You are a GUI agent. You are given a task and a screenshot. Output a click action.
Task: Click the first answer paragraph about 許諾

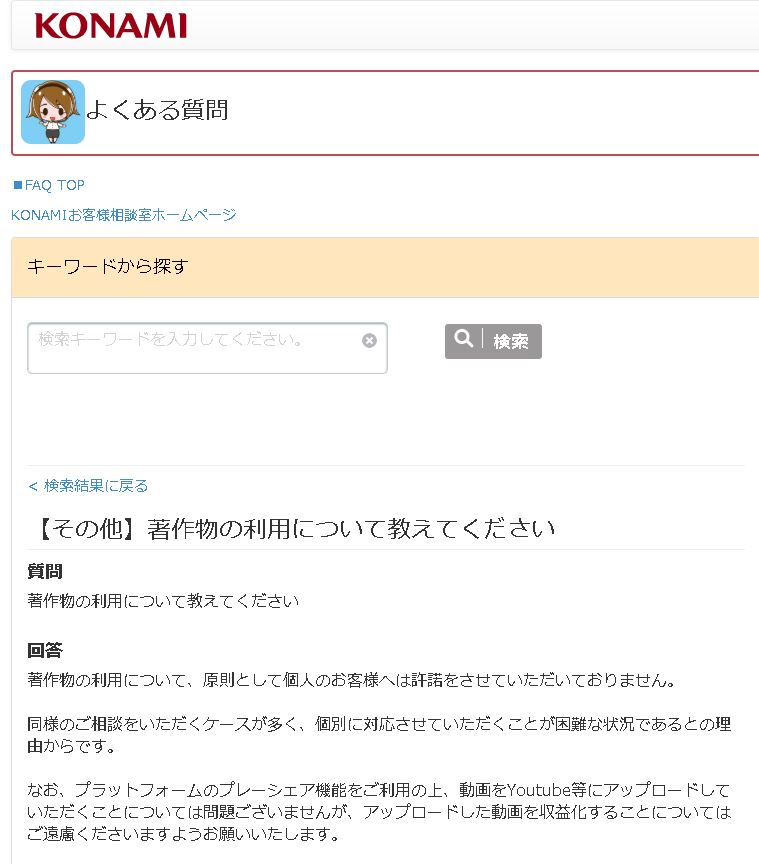(352, 681)
